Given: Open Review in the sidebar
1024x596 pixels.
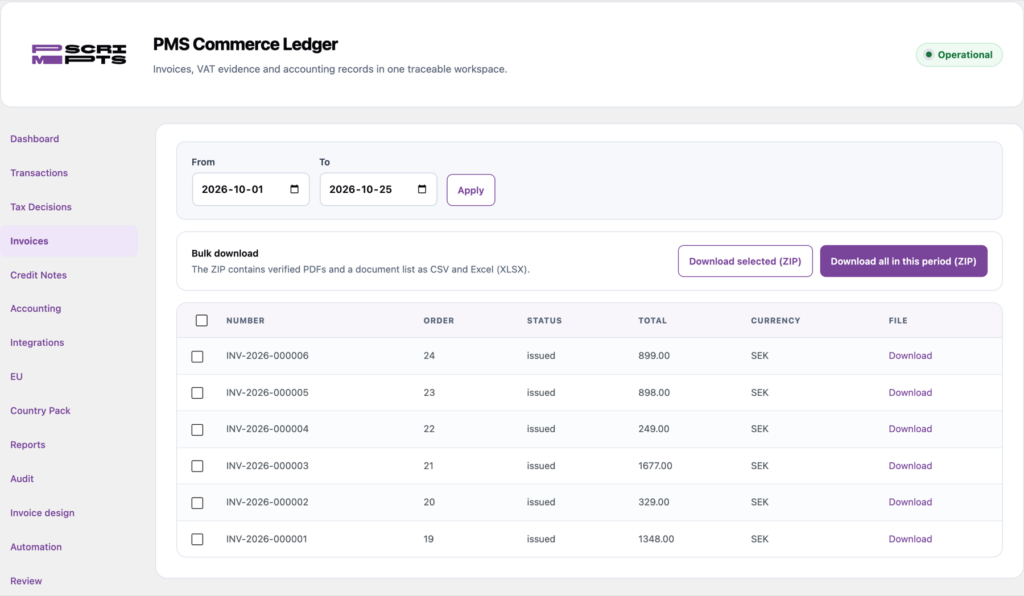Looking at the screenshot, I should point(26,581).
